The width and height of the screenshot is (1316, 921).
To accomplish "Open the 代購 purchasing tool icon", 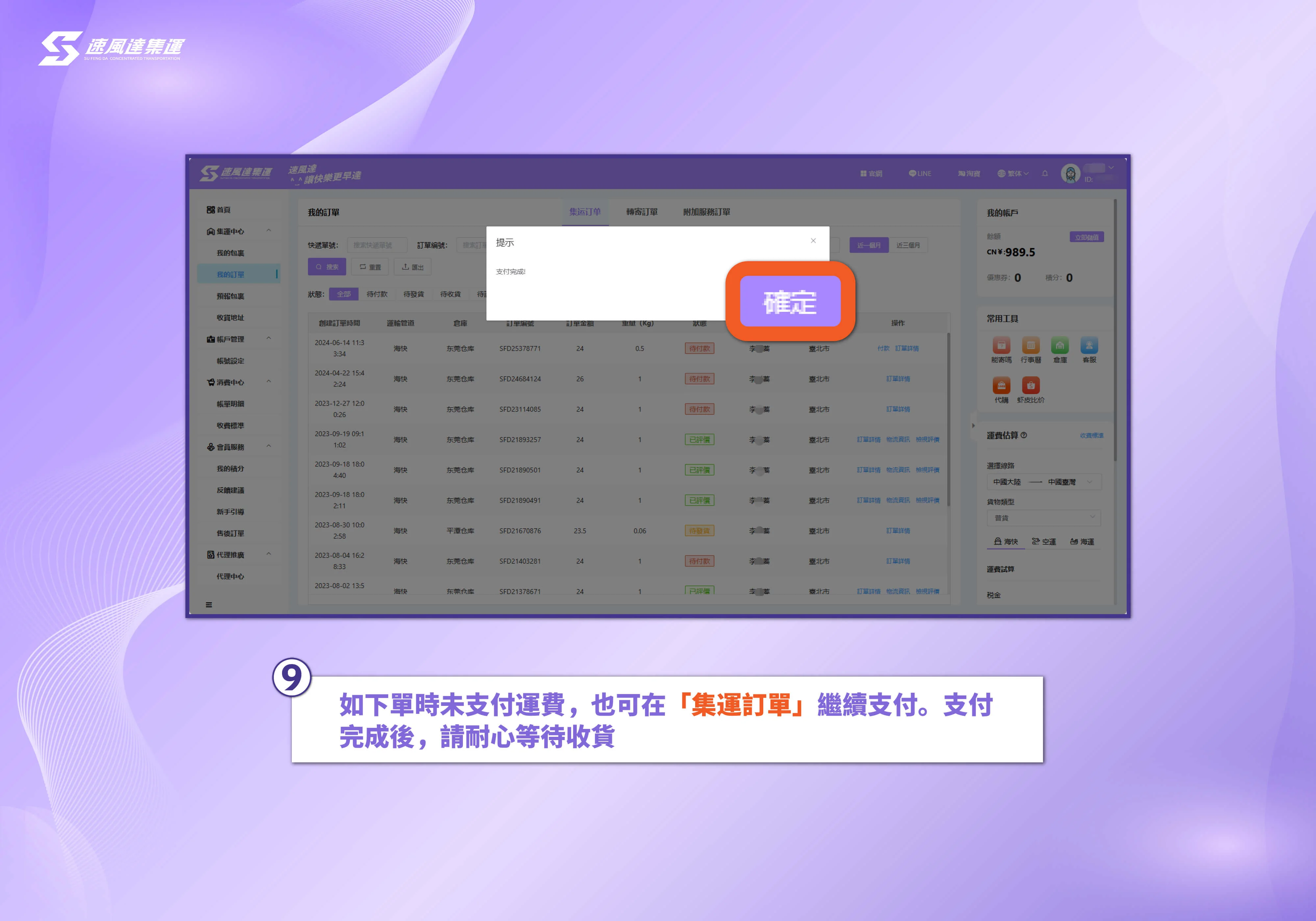I will pyautogui.click(x=1001, y=385).
